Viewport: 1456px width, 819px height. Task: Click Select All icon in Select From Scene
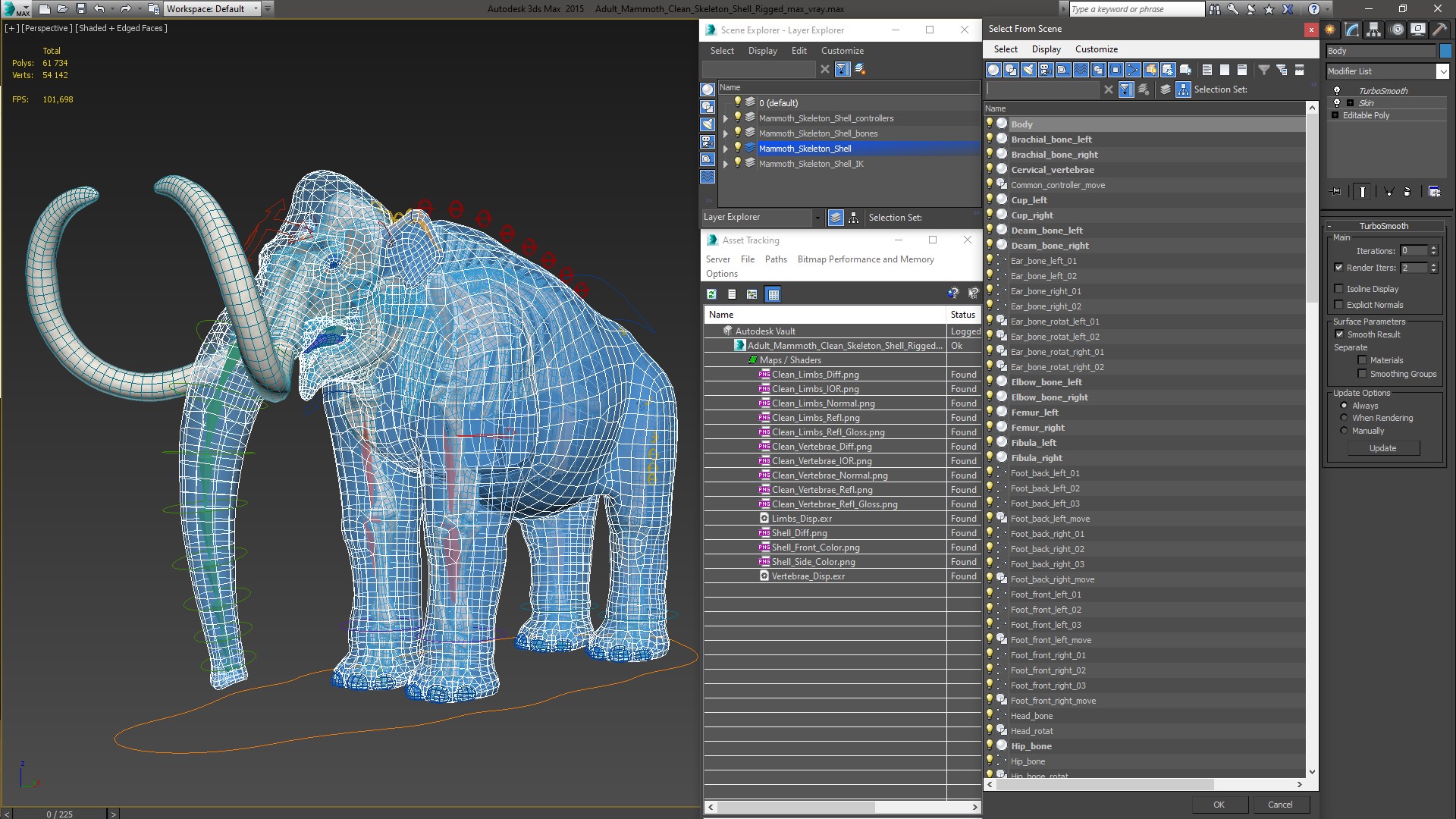1207,70
